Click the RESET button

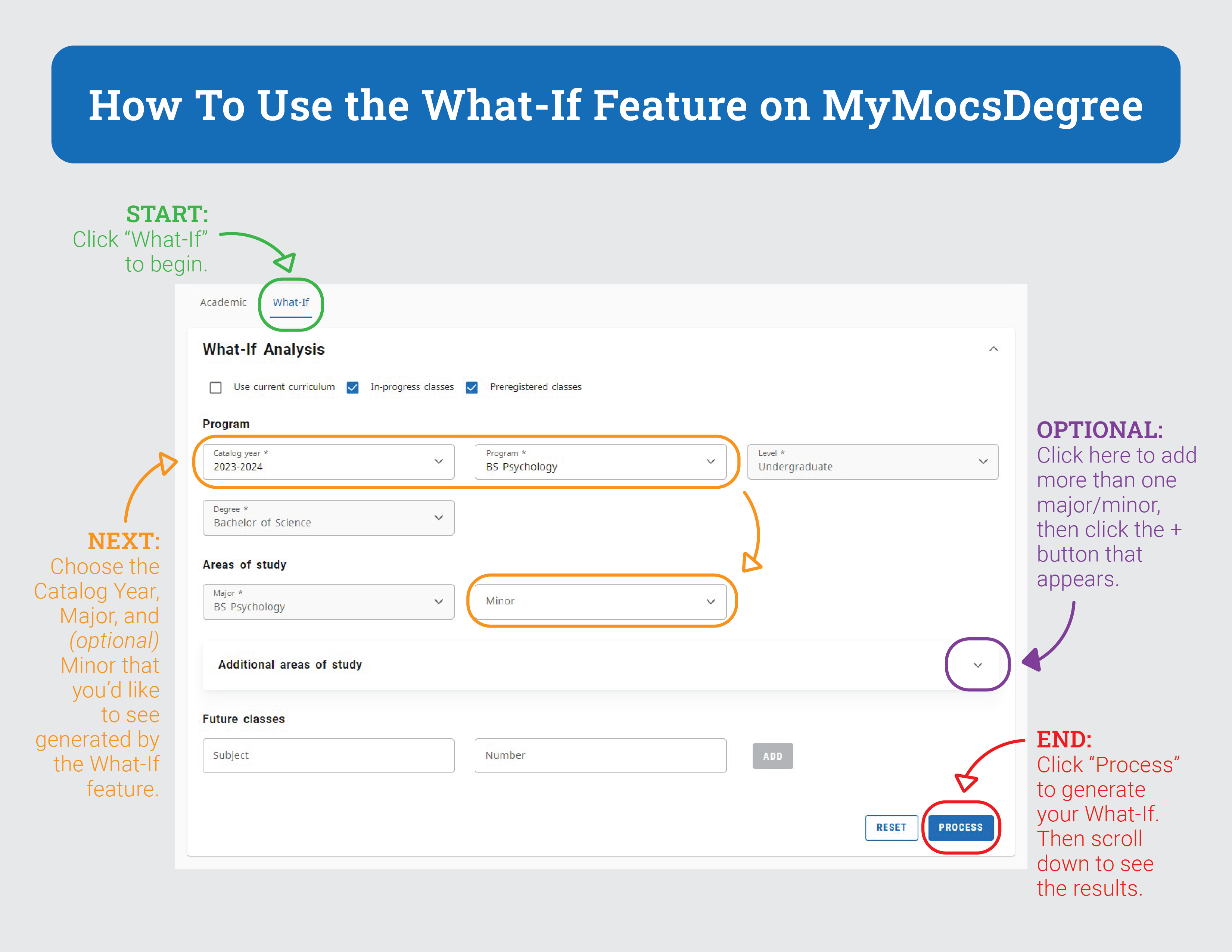(891, 827)
